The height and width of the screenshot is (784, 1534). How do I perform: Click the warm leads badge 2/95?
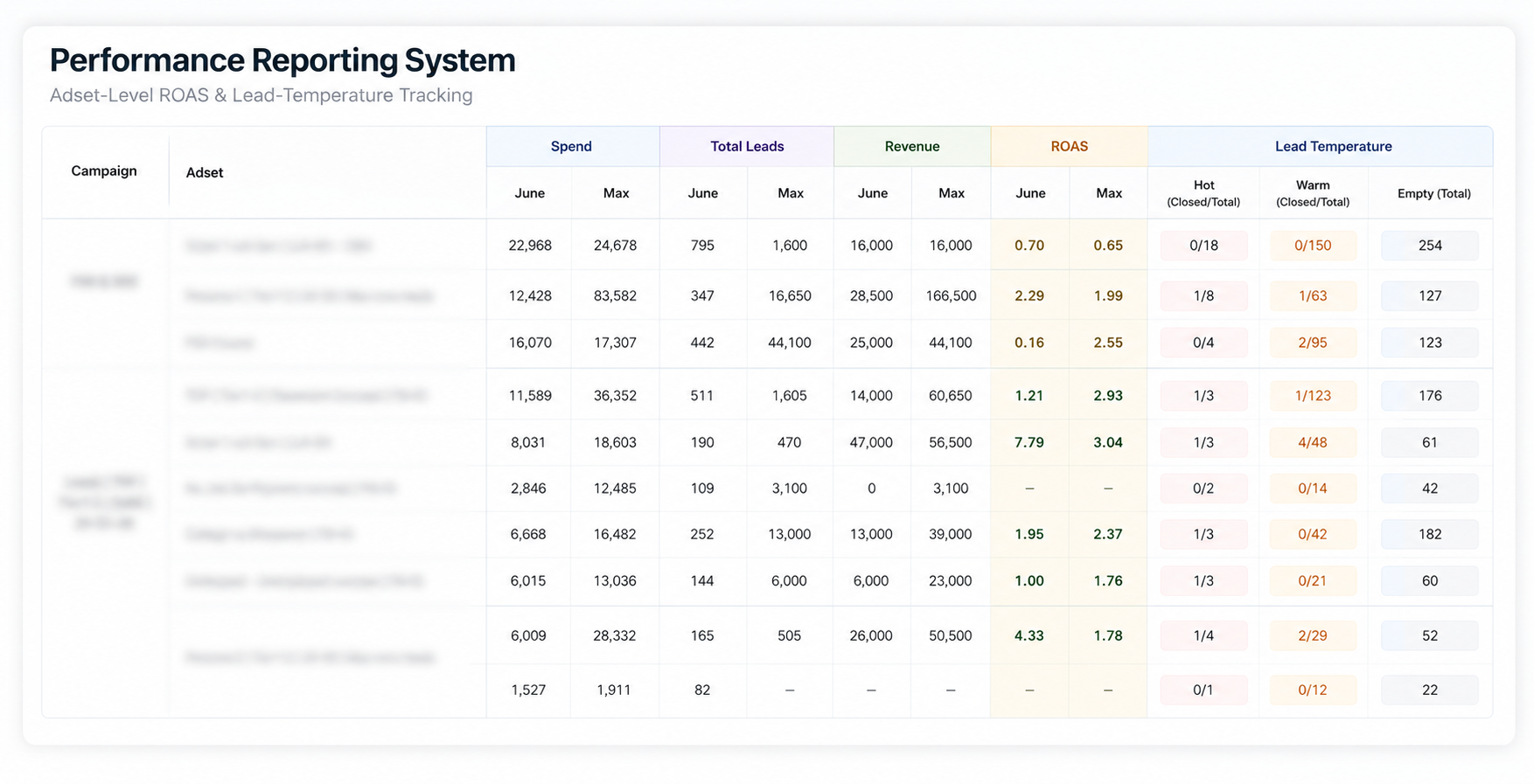tap(1314, 343)
